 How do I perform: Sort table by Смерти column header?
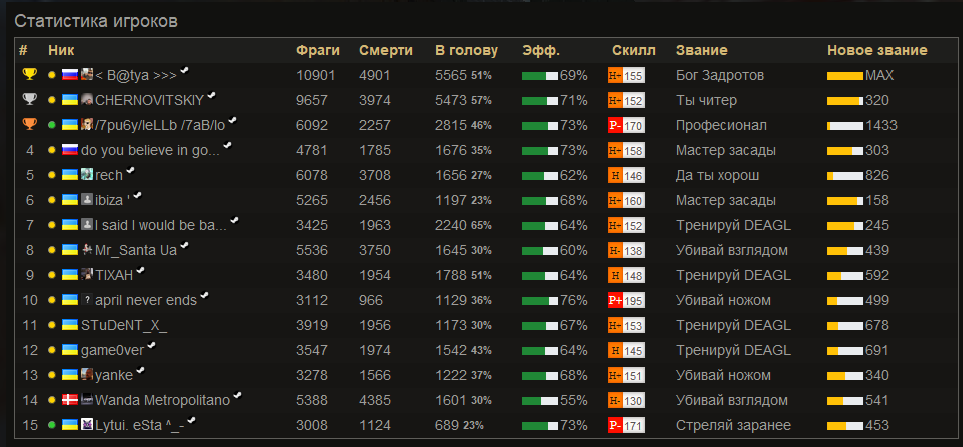click(x=386, y=50)
